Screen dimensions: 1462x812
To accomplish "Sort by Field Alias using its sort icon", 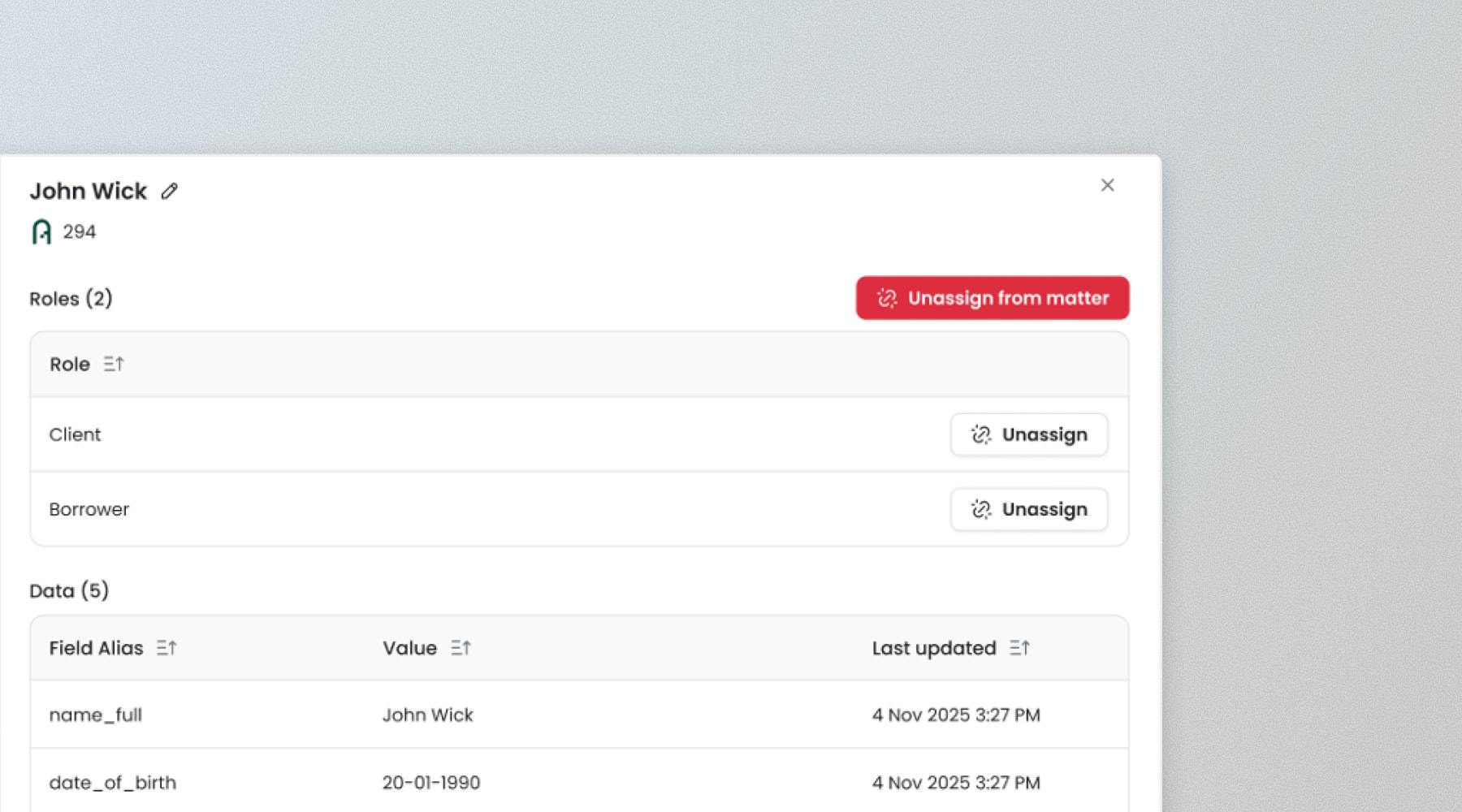I will pos(167,648).
